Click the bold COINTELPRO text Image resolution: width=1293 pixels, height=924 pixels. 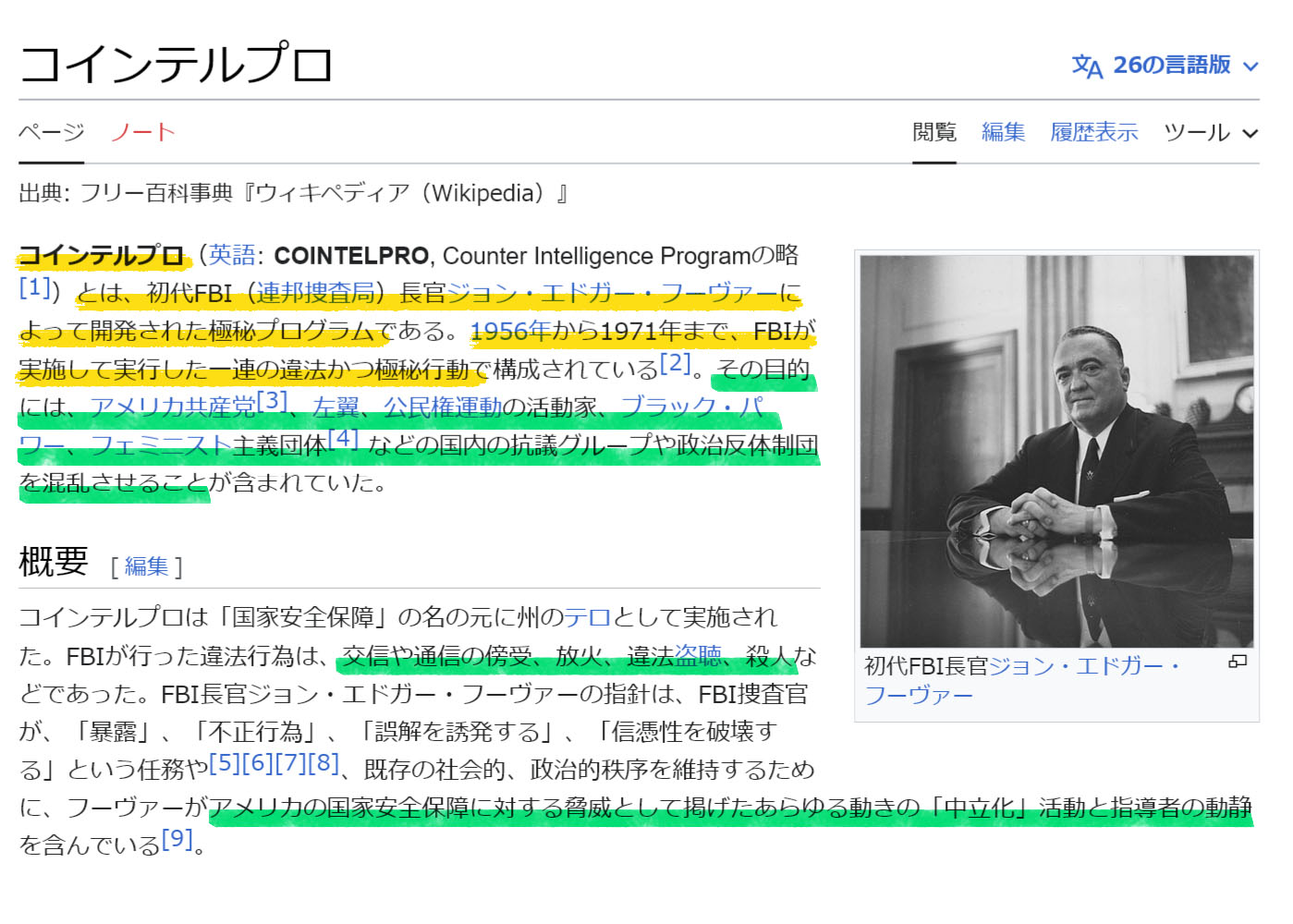(351, 255)
